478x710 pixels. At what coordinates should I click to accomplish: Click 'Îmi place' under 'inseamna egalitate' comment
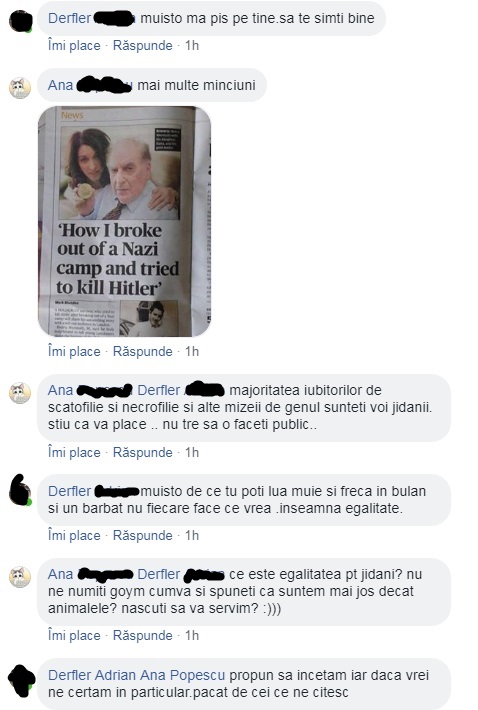pos(74,535)
